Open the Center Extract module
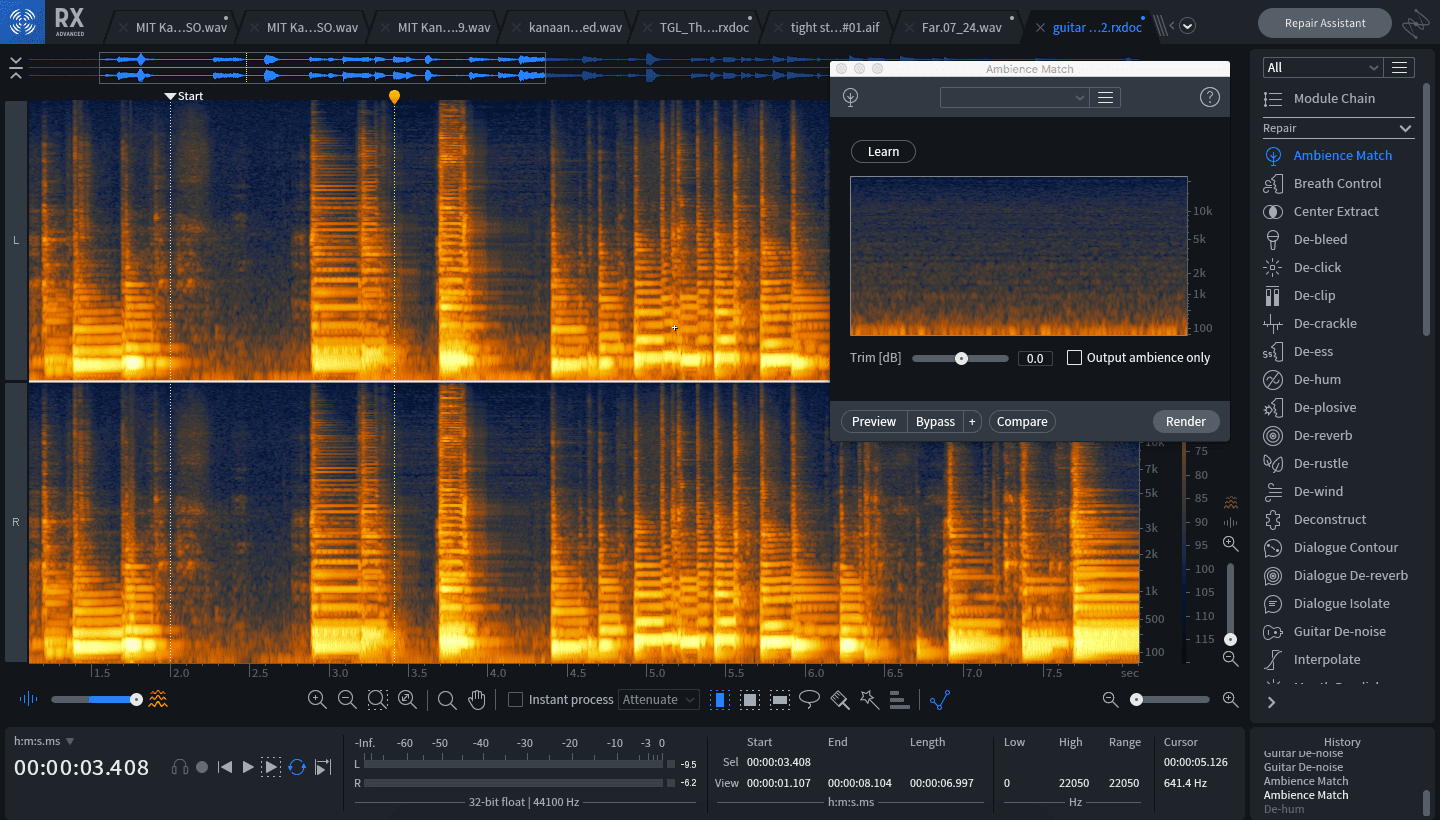 [1336, 211]
